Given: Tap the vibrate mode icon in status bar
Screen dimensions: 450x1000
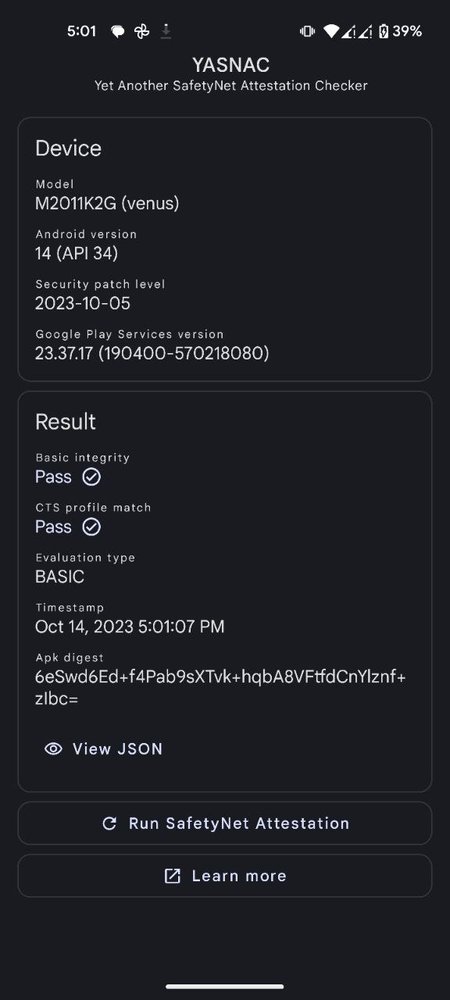Looking at the screenshot, I should coord(307,31).
